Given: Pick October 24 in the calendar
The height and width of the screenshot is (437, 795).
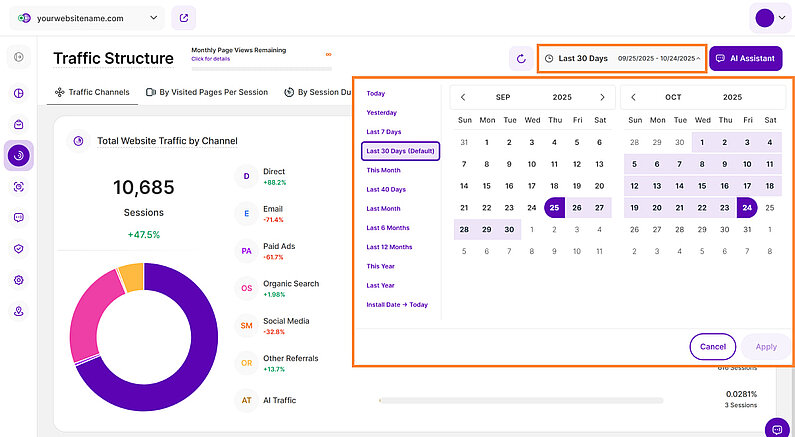Looking at the screenshot, I should pos(746,208).
